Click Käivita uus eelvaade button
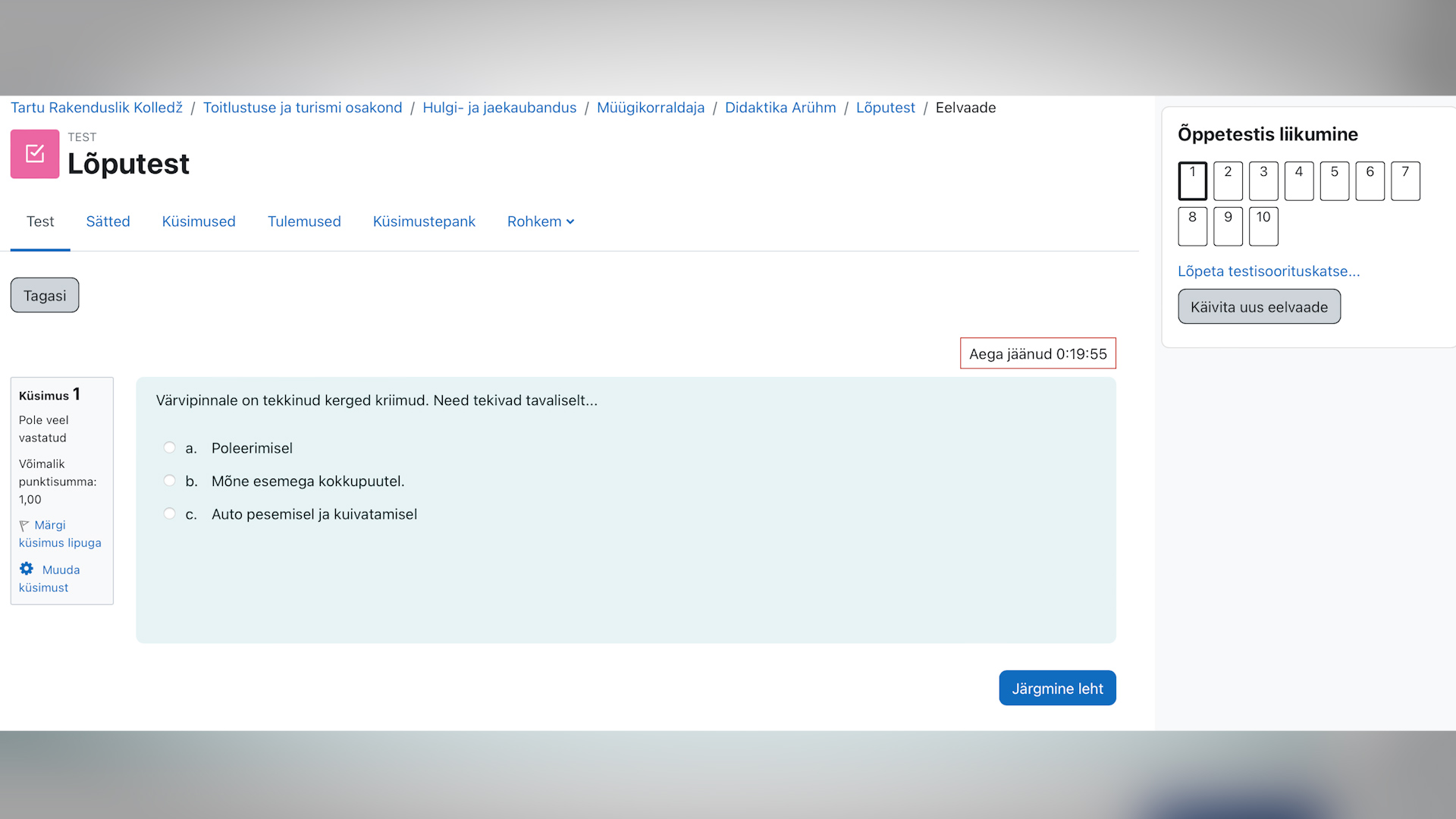 (x=1259, y=306)
